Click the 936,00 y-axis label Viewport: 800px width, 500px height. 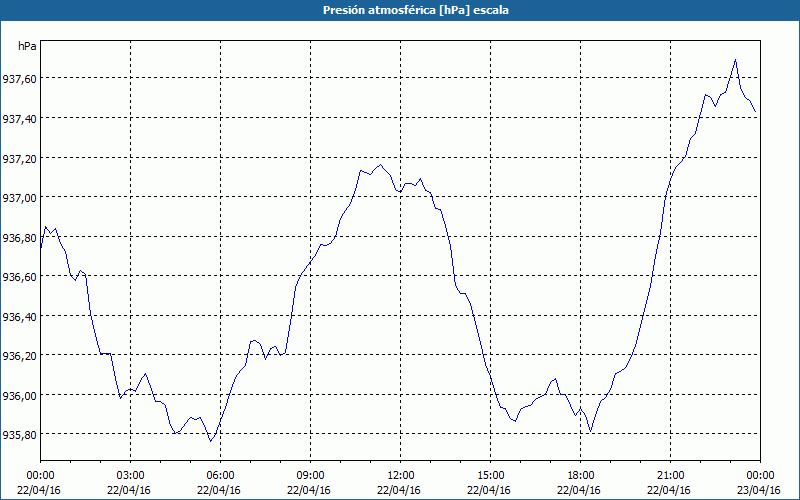pos(19,395)
